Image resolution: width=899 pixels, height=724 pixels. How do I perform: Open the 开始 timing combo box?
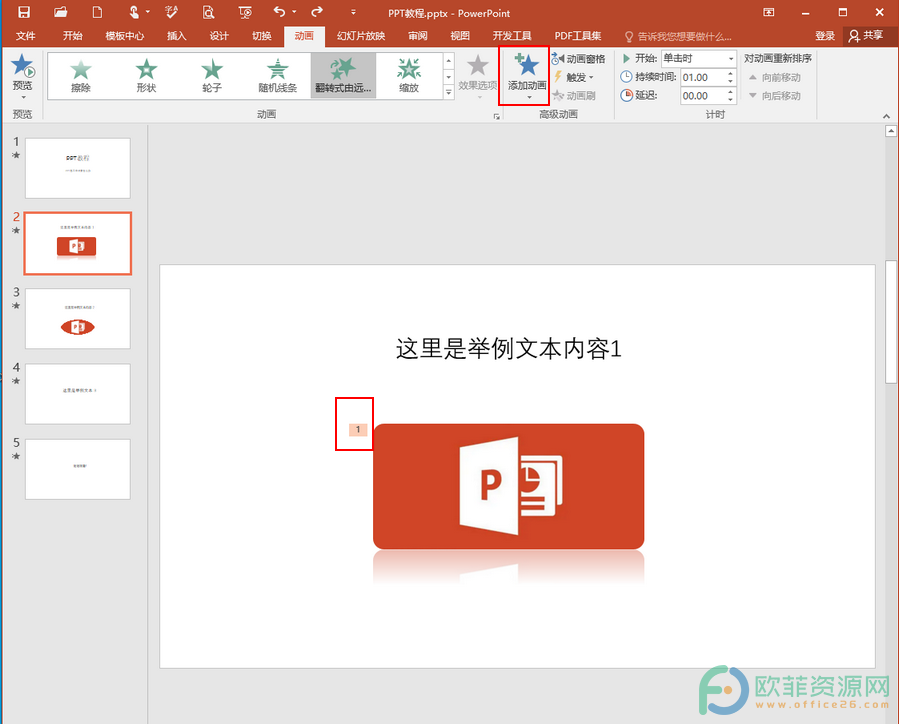coord(699,58)
